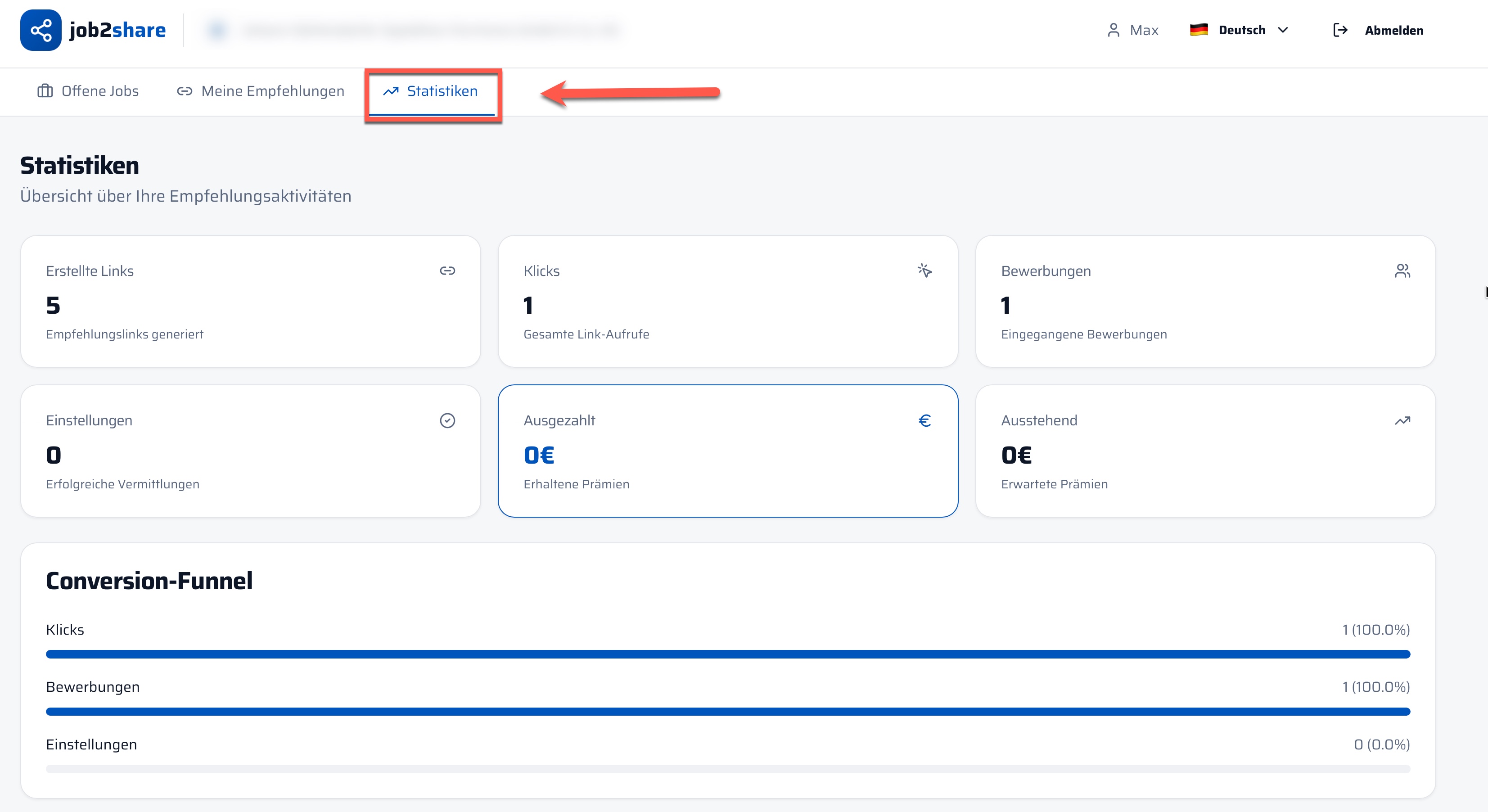
Task: Click the Ausgezahlt card title
Action: [559, 420]
